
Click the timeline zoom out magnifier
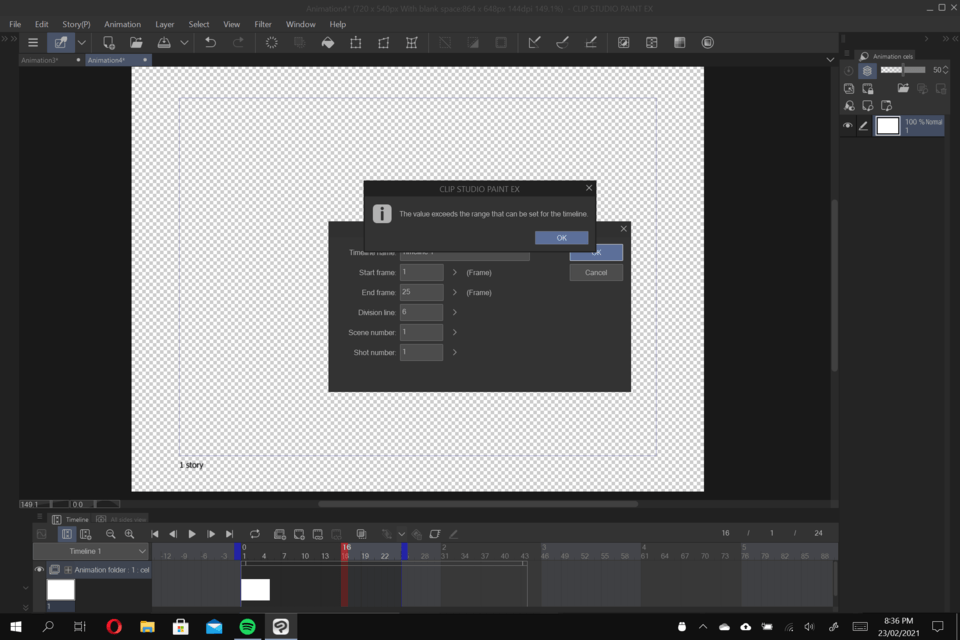(111, 535)
